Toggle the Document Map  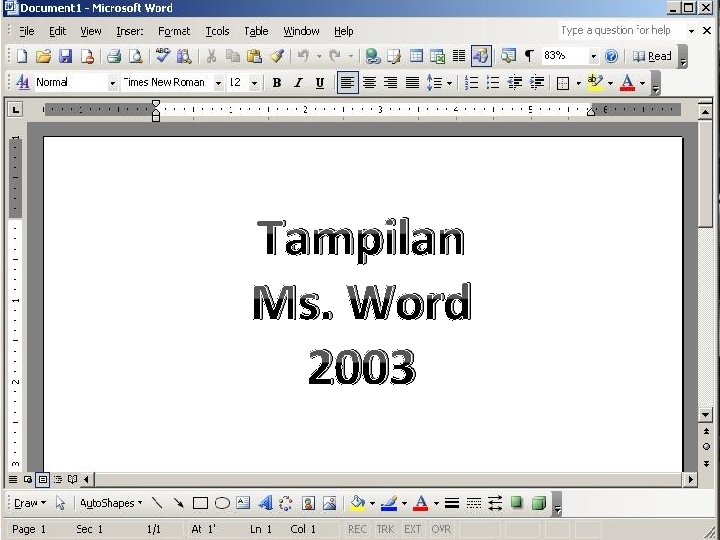[x=508, y=56]
